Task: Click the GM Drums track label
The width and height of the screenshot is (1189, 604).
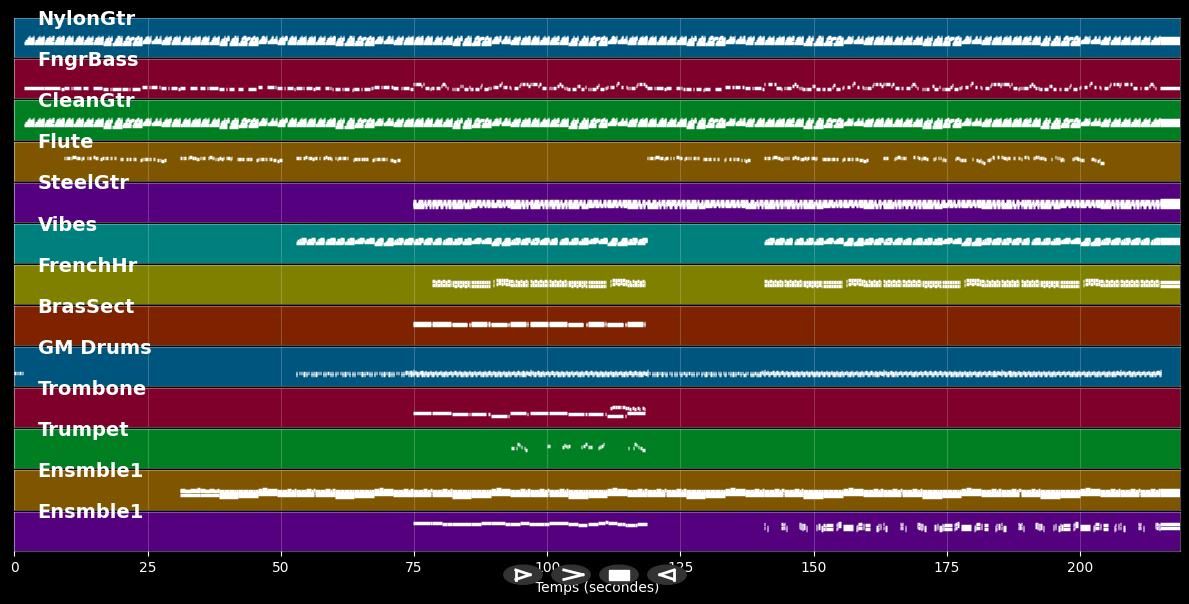Action: coord(94,348)
